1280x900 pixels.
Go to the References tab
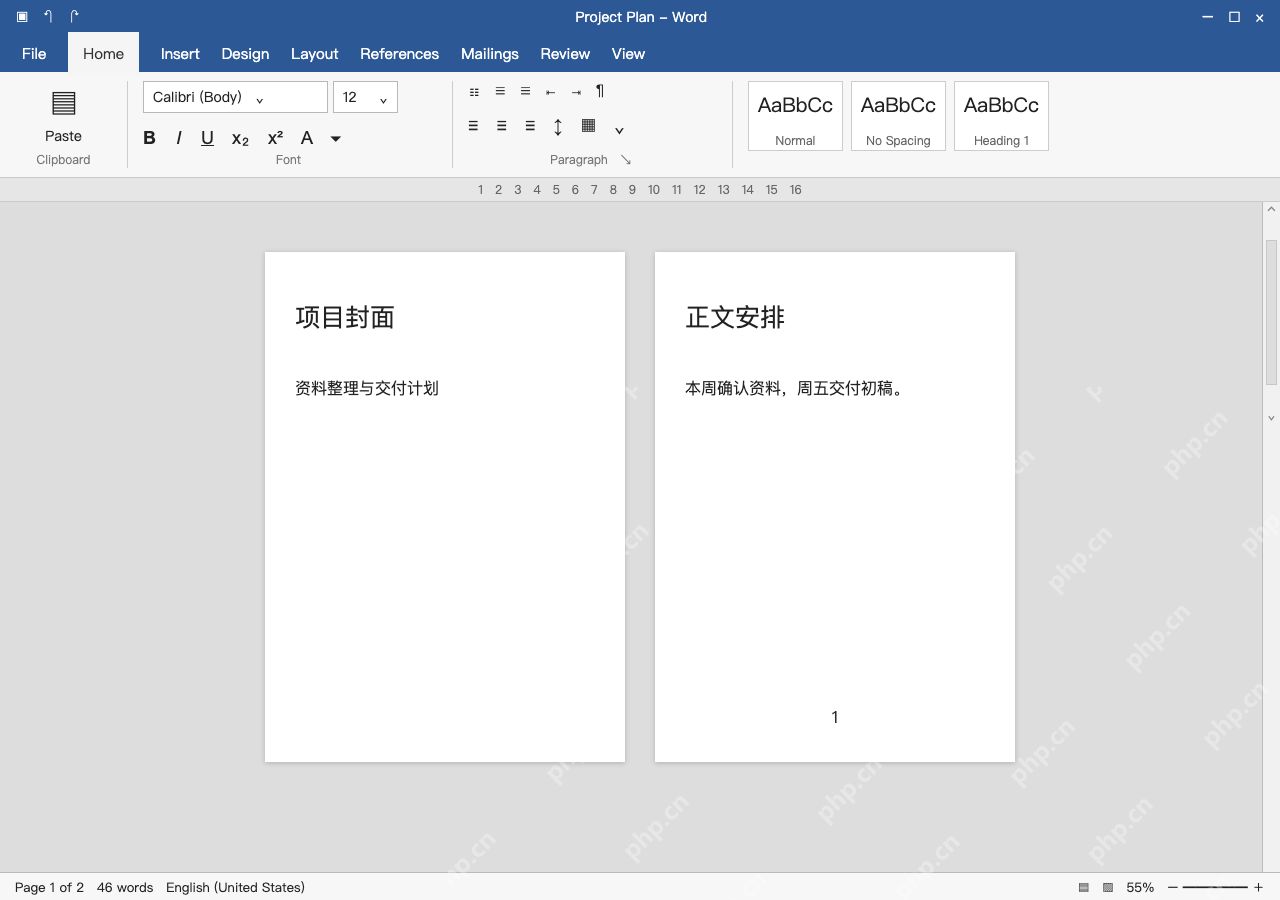pos(400,54)
